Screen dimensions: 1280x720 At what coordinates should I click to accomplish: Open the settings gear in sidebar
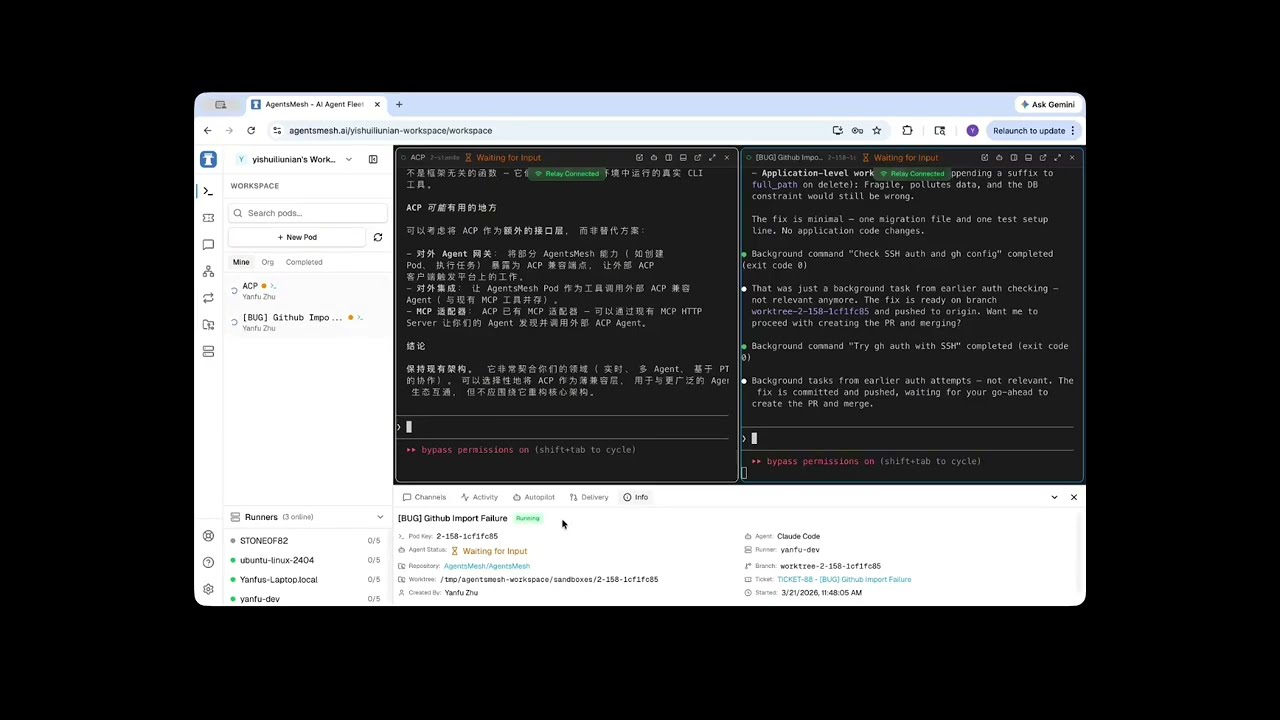coord(208,589)
